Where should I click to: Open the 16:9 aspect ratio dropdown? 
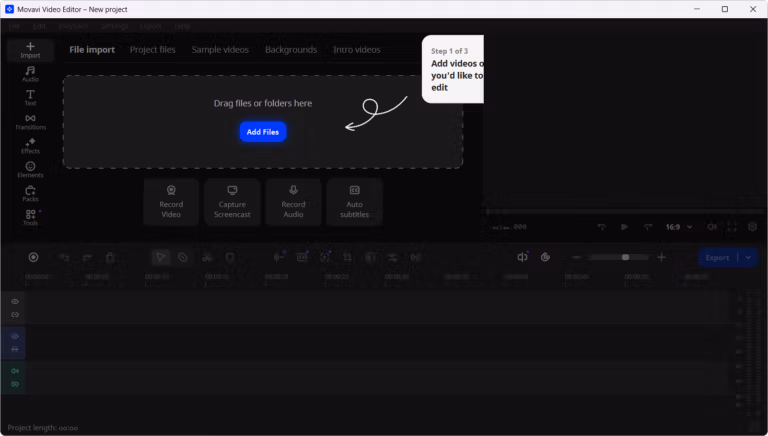pos(679,227)
